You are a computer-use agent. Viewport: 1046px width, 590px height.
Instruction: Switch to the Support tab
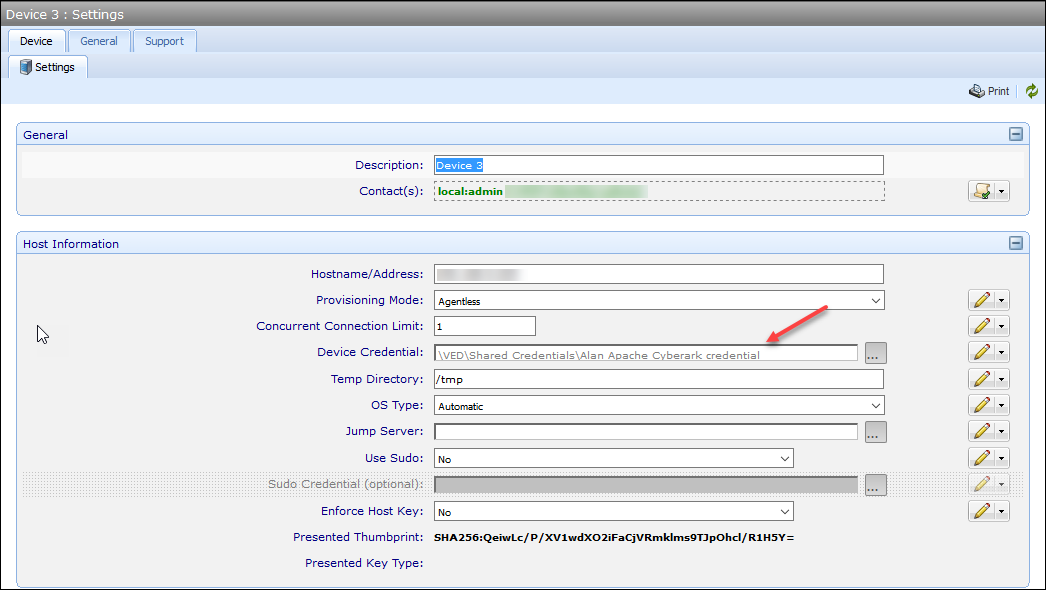pos(164,41)
